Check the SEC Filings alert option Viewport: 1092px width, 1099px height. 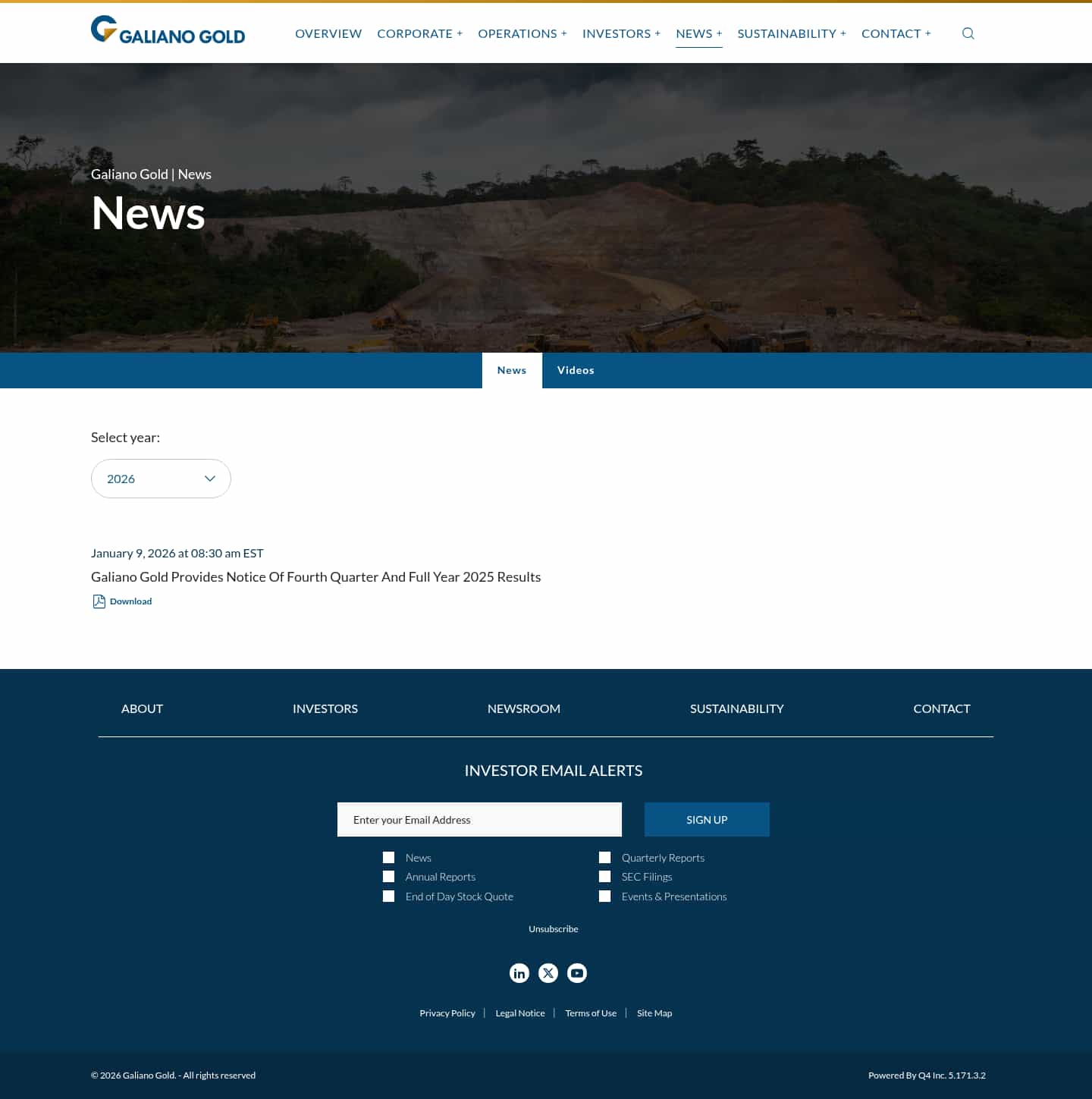604,876
